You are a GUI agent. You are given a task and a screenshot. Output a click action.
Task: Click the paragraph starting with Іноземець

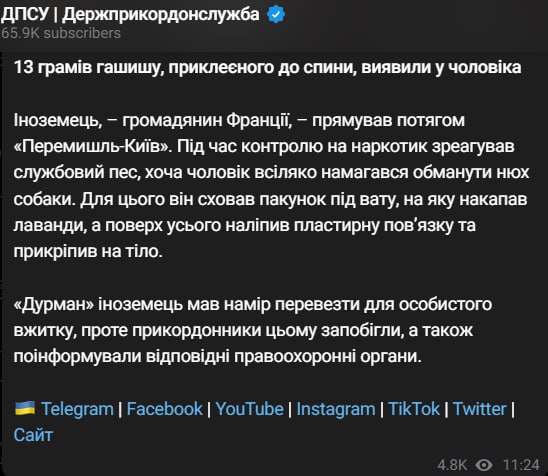click(272, 186)
